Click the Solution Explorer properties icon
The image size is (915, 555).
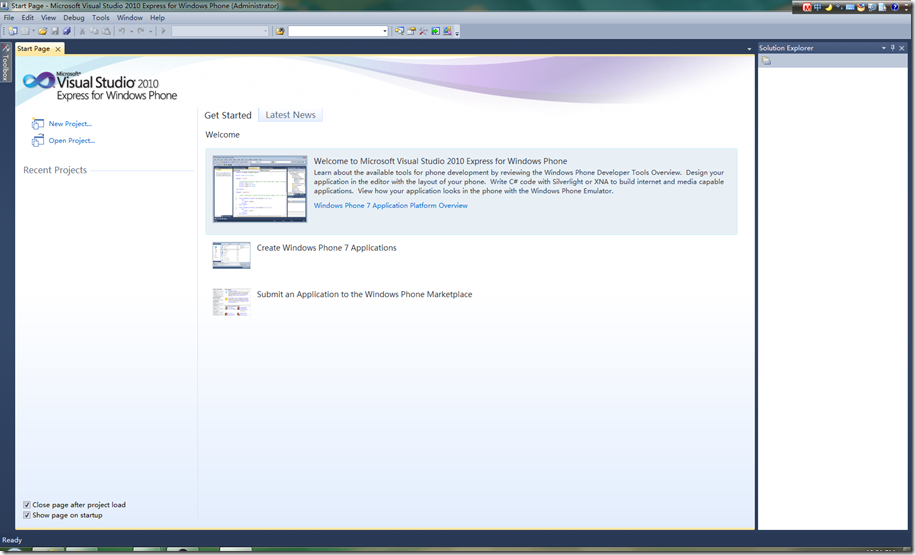767,61
